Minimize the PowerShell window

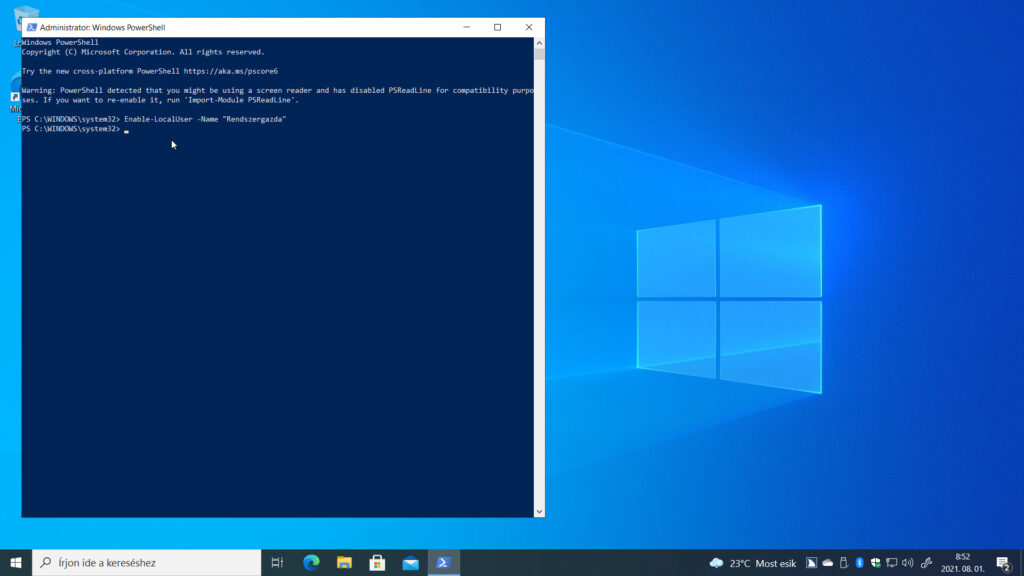tap(466, 27)
